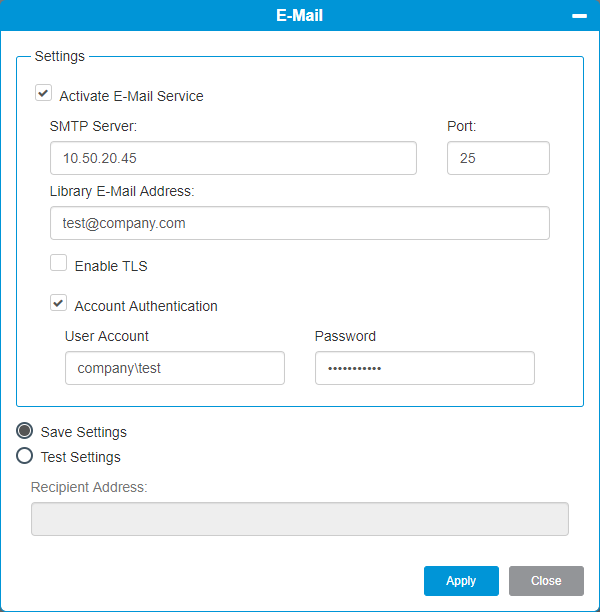Select the Save Settings radio button

[x=25, y=431]
